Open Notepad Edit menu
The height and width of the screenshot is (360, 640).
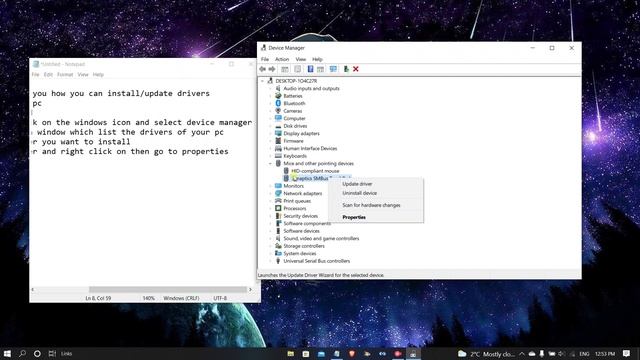pos(48,75)
